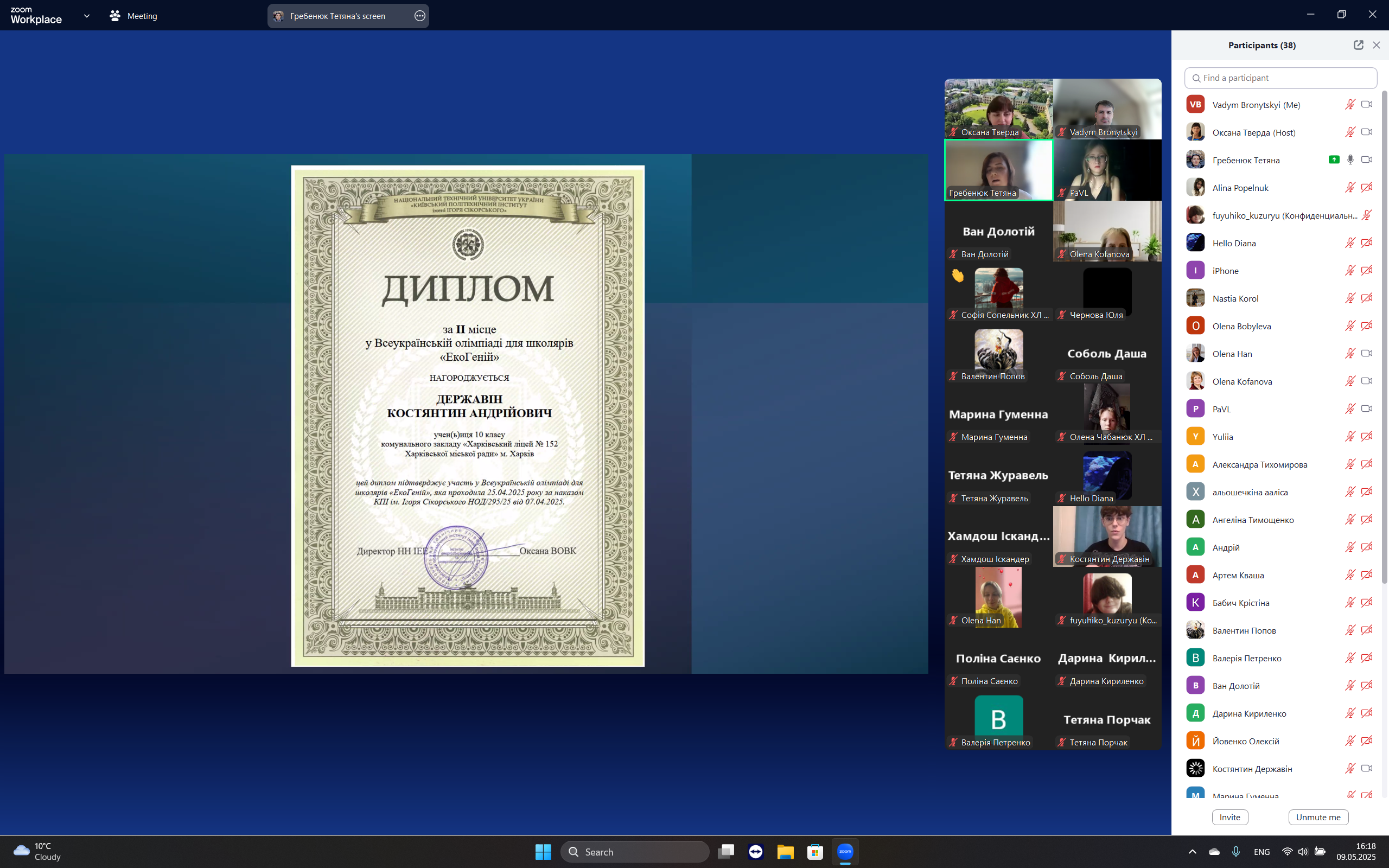1389x868 pixels.
Task: Click the participants list scrollbar
Action: (x=1384, y=337)
